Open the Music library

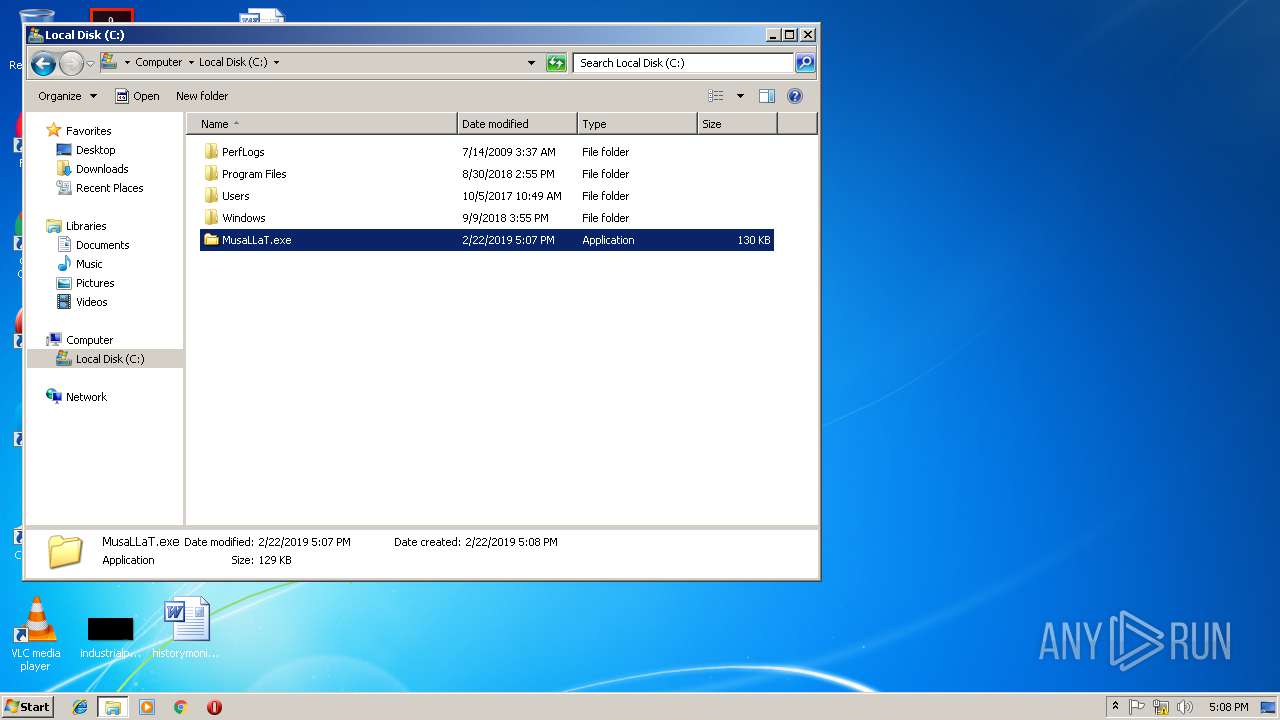pos(89,264)
